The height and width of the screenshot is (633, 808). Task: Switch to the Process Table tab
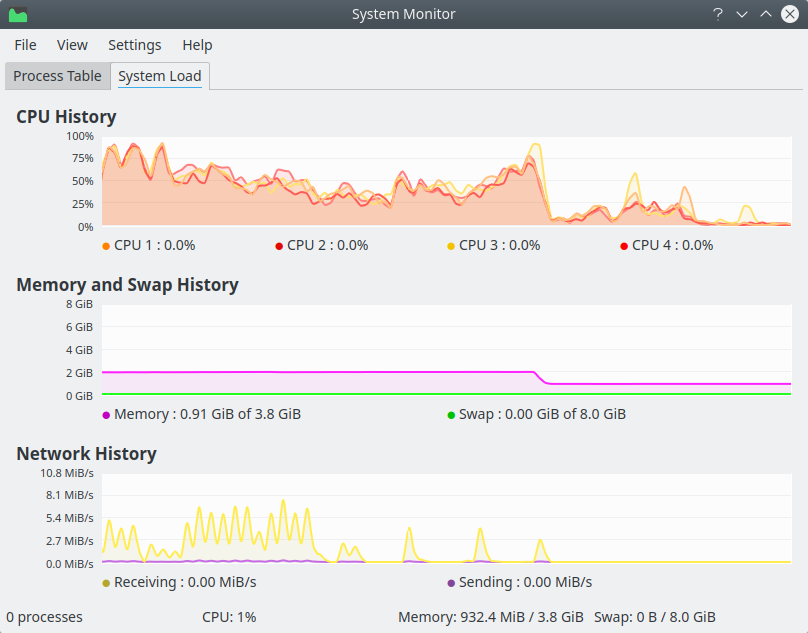(x=57, y=76)
